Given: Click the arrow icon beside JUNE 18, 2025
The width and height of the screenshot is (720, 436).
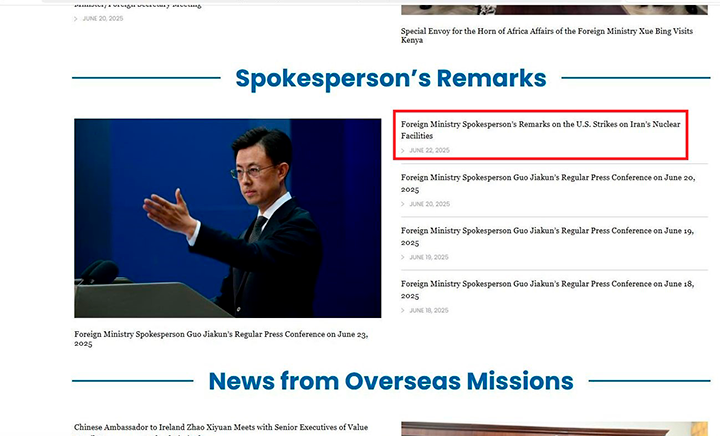Looking at the screenshot, I should (403, 310).
